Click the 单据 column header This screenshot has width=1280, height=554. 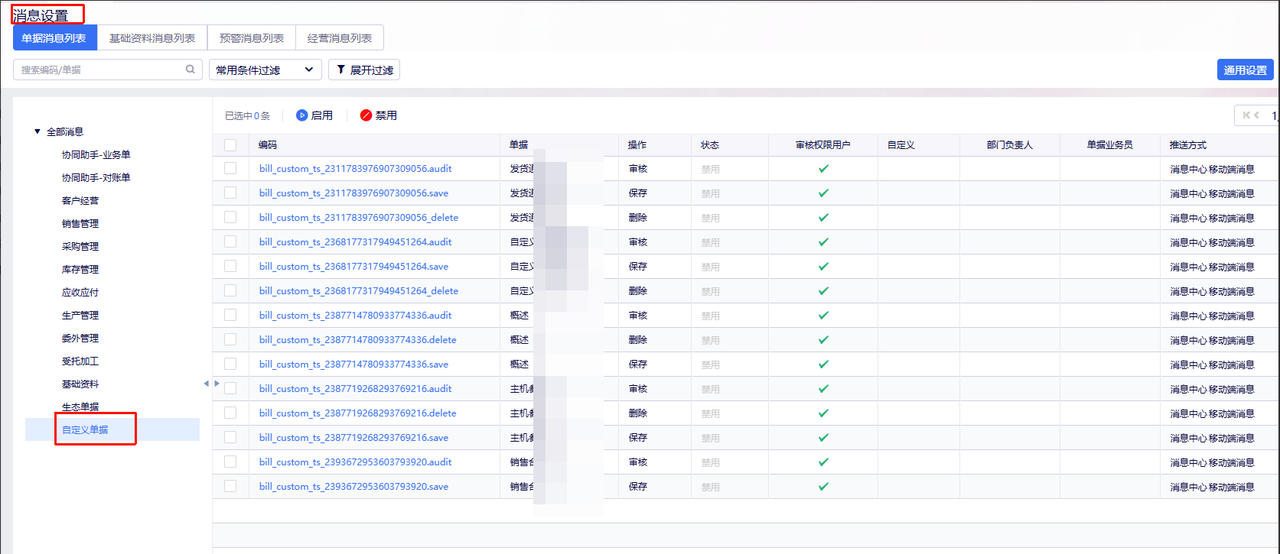[x=518, y=145]
